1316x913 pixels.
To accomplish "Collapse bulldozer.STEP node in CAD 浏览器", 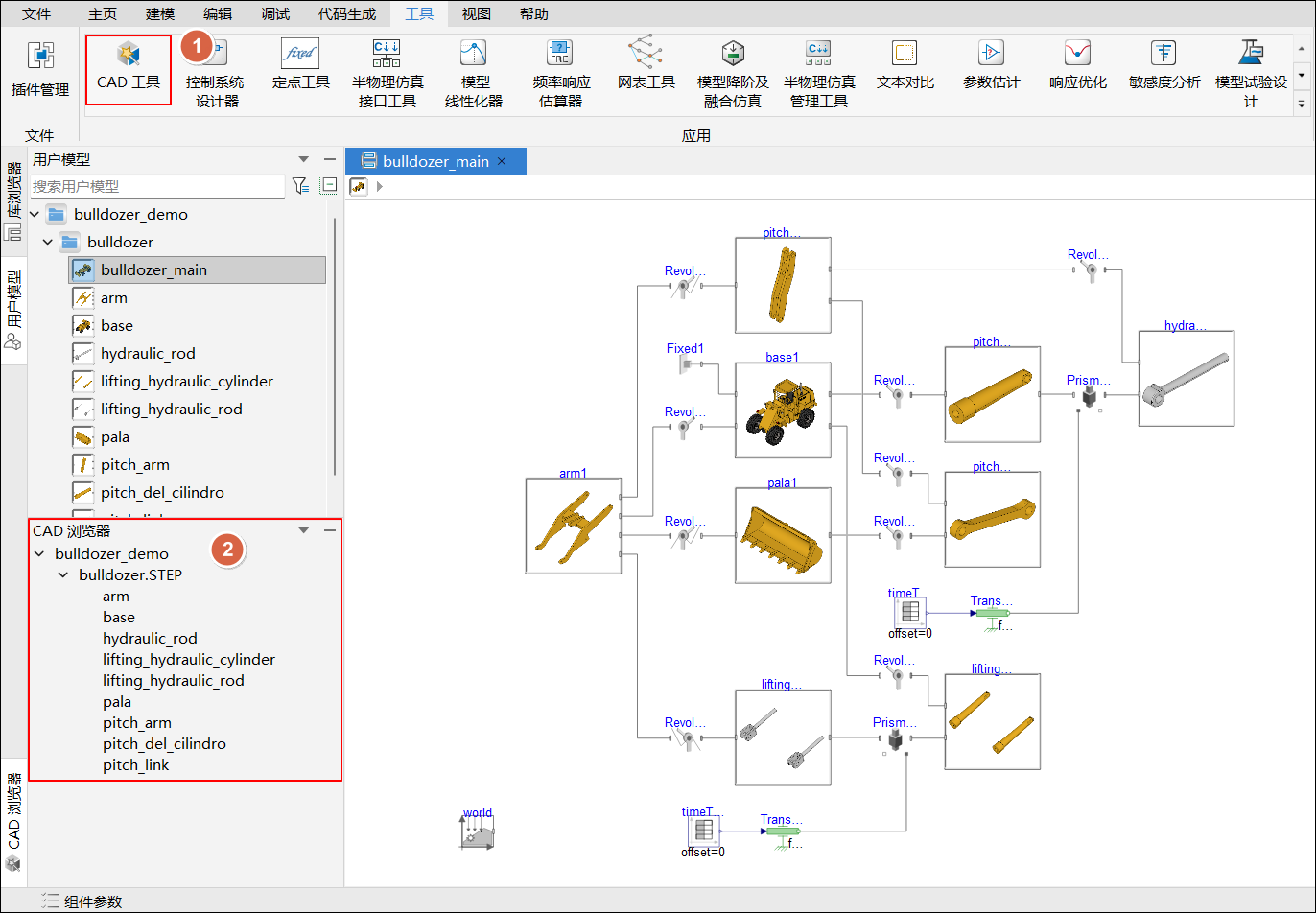I will 63,575.
